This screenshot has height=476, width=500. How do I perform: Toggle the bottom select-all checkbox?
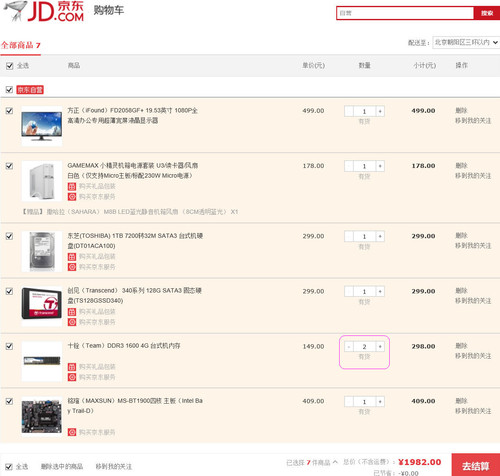[x=9, y=467]
